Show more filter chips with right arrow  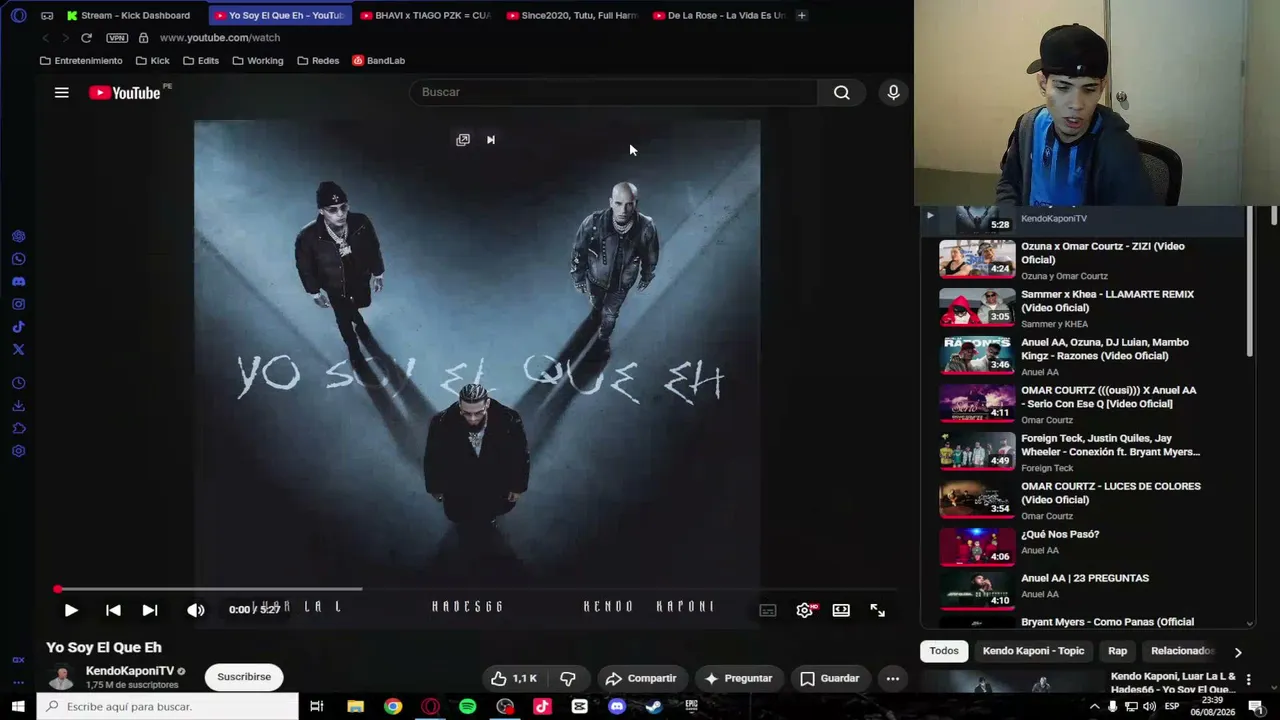click(1238, 652)
